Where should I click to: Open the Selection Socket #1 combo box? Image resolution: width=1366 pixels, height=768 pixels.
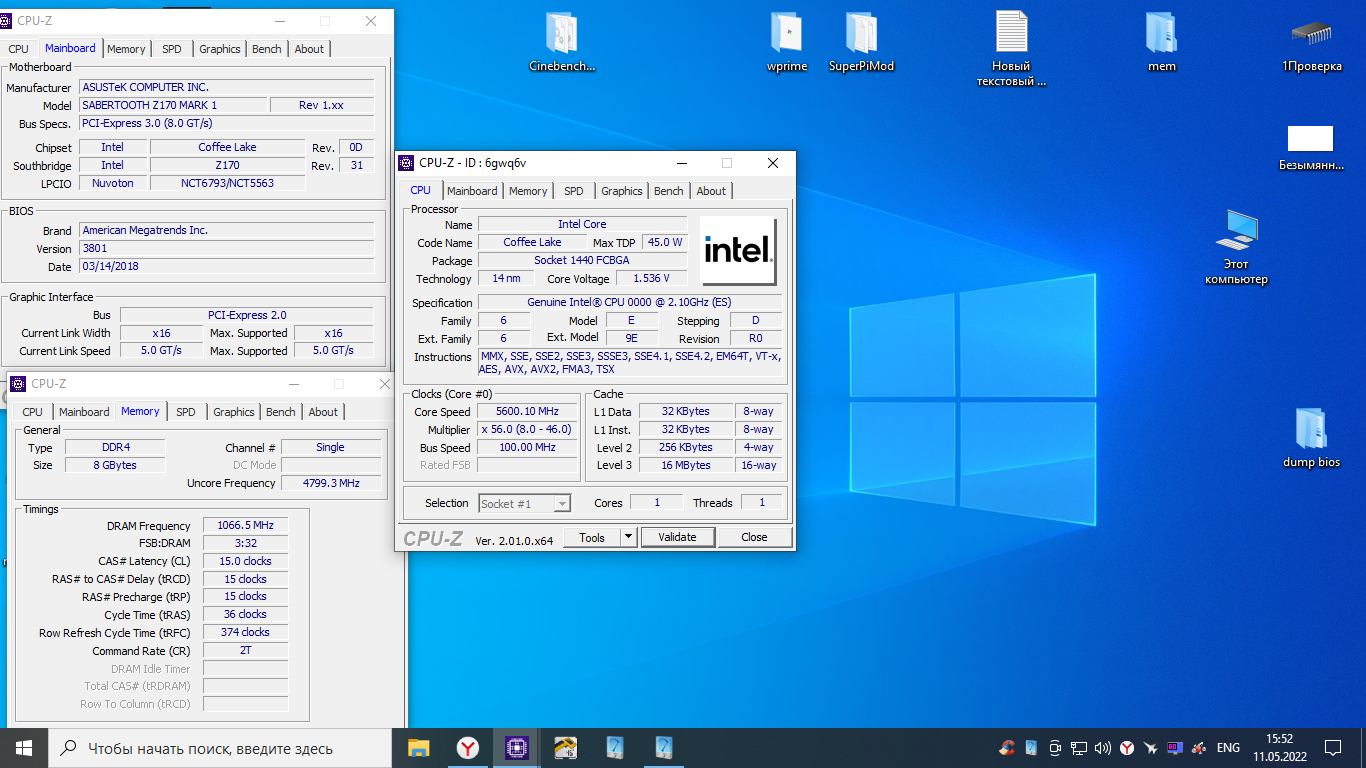(525, 504)
